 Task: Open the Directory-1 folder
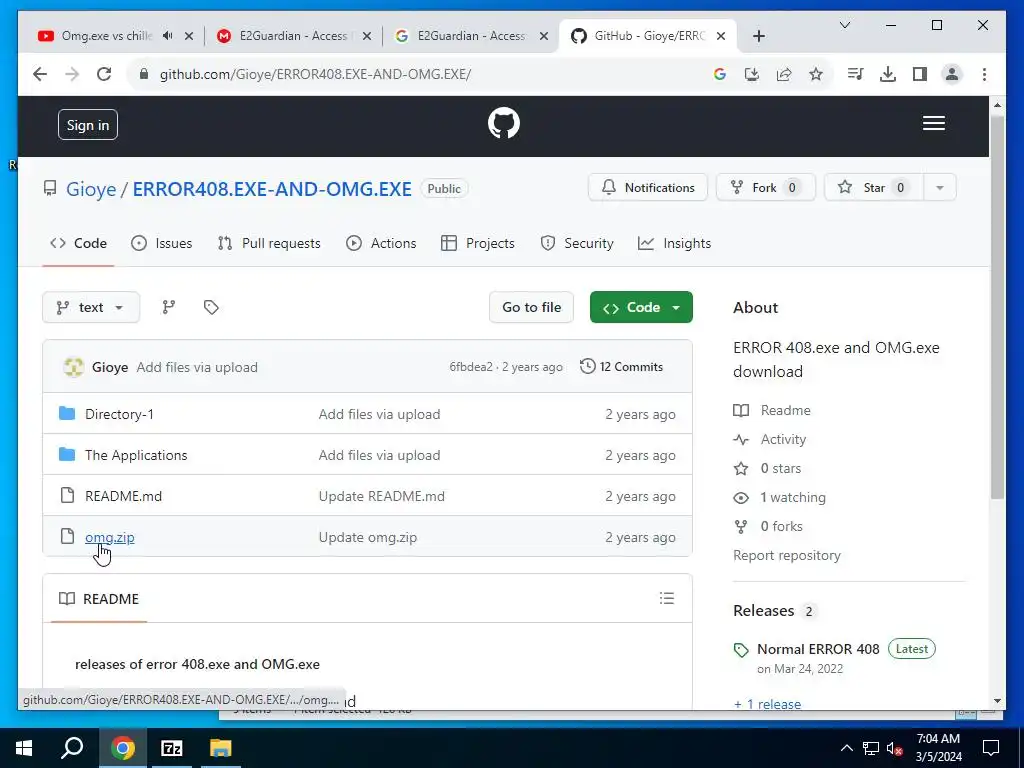[120, 414]
